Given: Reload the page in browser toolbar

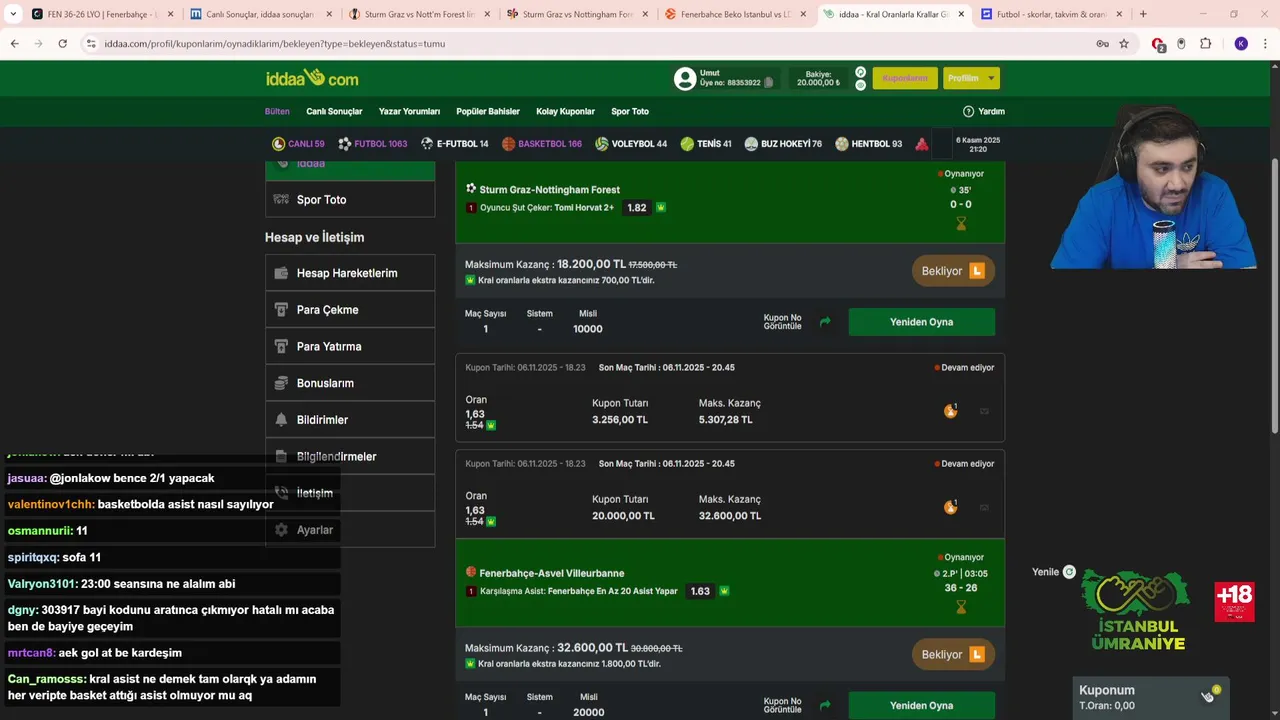Looking at the screenshot, I should [62, 44].
